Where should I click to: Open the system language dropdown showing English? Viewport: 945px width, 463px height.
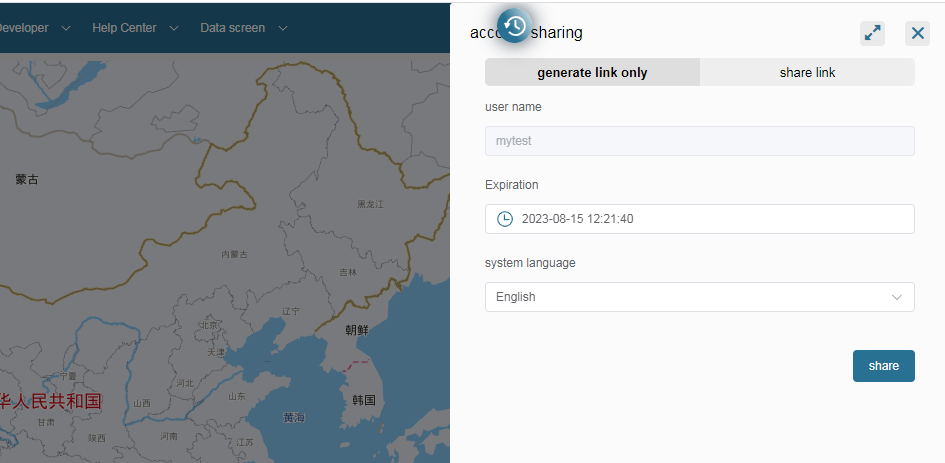click(x=699, y=297)
